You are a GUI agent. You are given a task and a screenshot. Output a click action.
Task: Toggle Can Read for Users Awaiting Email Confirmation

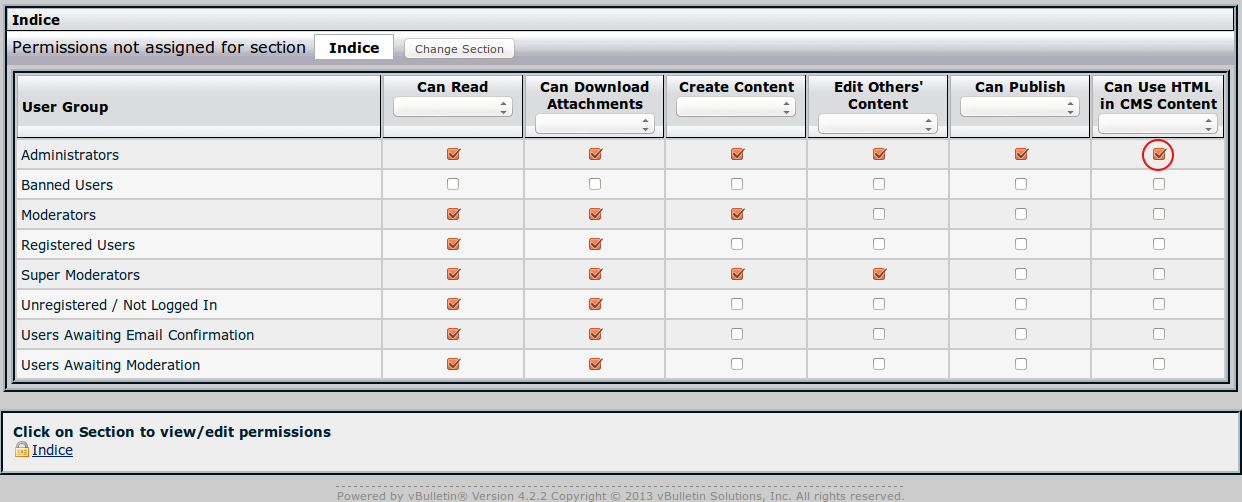[453, 334]
